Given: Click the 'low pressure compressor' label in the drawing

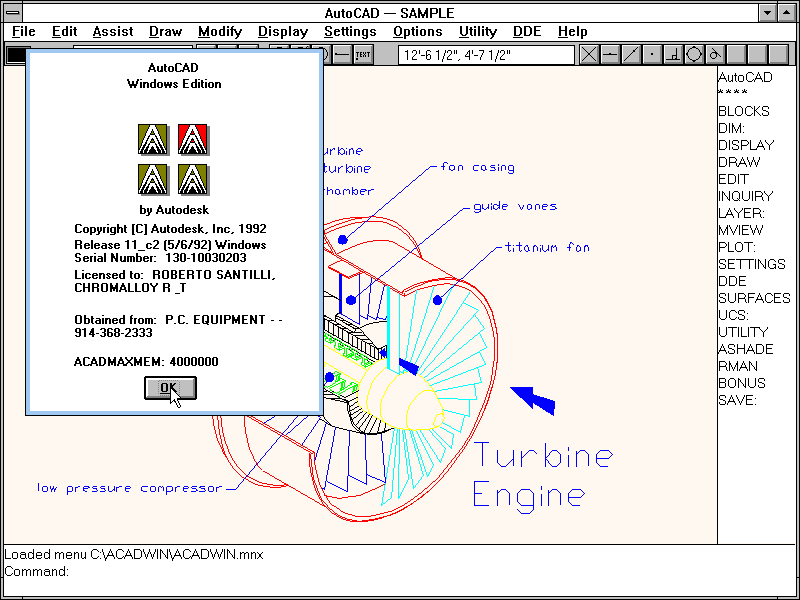Looking at the screenshot, I should click(130, 488).
